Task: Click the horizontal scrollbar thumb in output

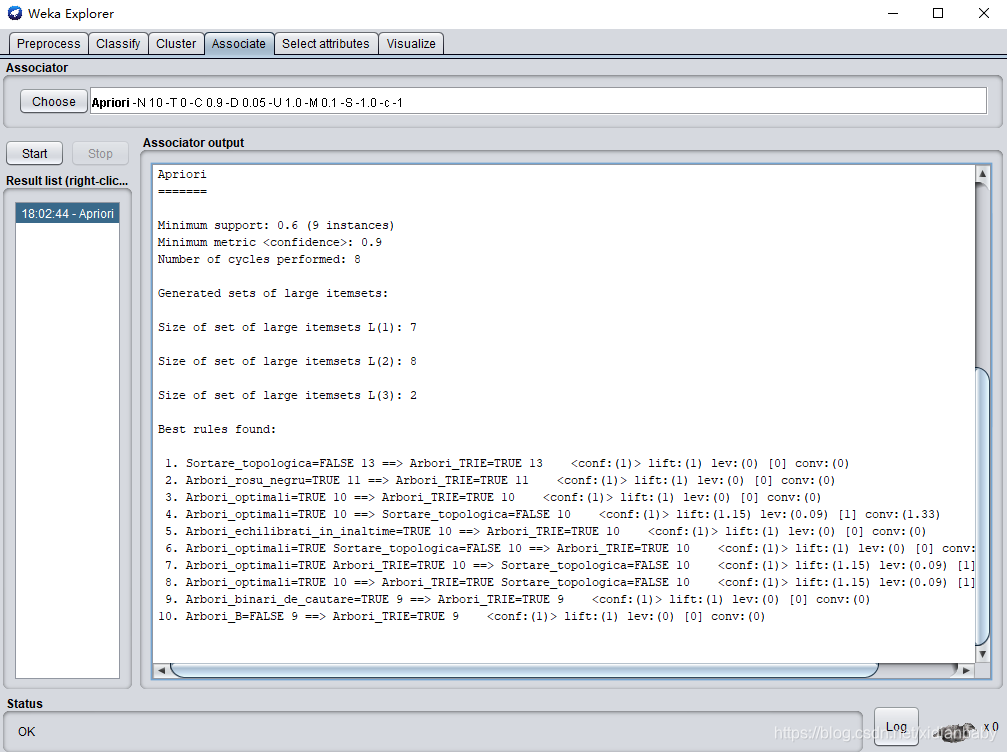Action: pos(524,670)
